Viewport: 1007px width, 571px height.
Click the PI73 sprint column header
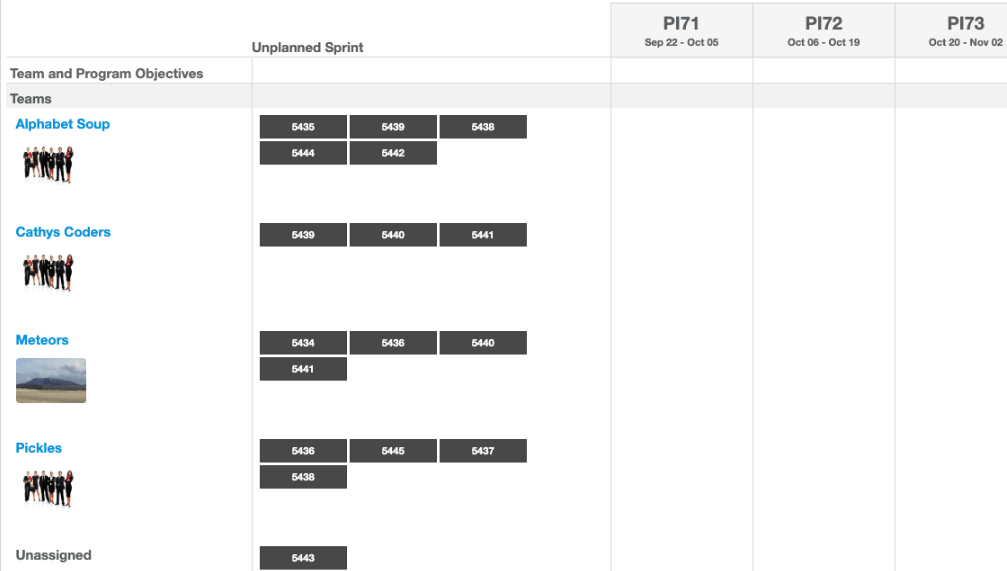tap(951, 30)
